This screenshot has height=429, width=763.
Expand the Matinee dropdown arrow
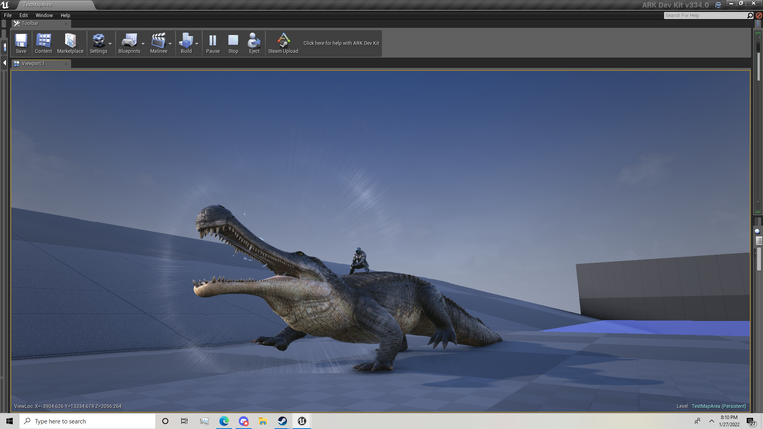click(170, 44)
